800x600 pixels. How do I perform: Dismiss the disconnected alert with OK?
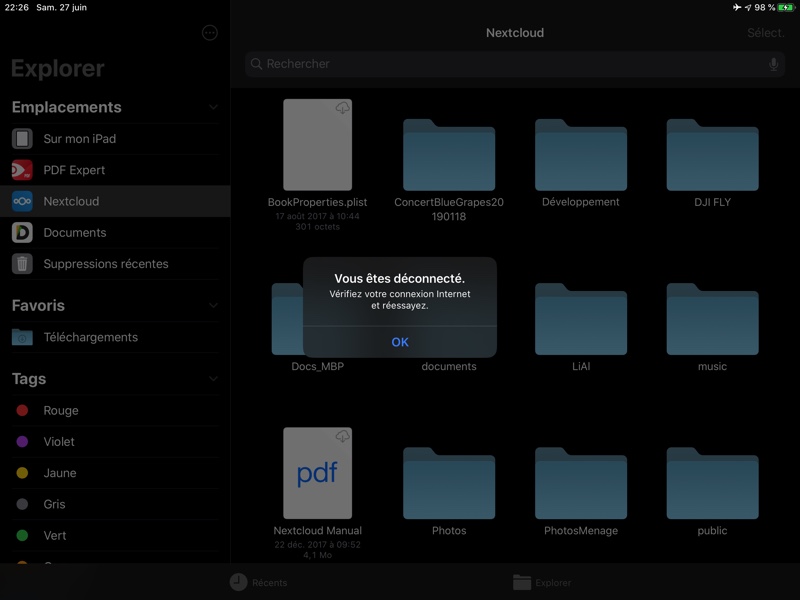point(400,342)
